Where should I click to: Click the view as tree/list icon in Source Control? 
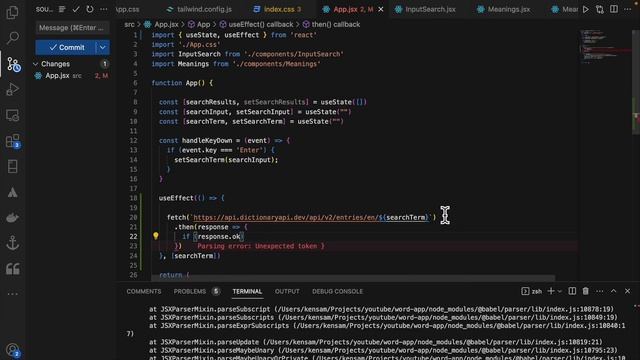tap(62, 9)
